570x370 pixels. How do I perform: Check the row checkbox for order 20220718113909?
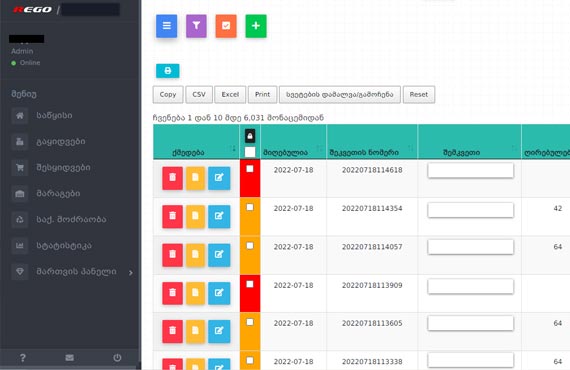click(250, 284)
